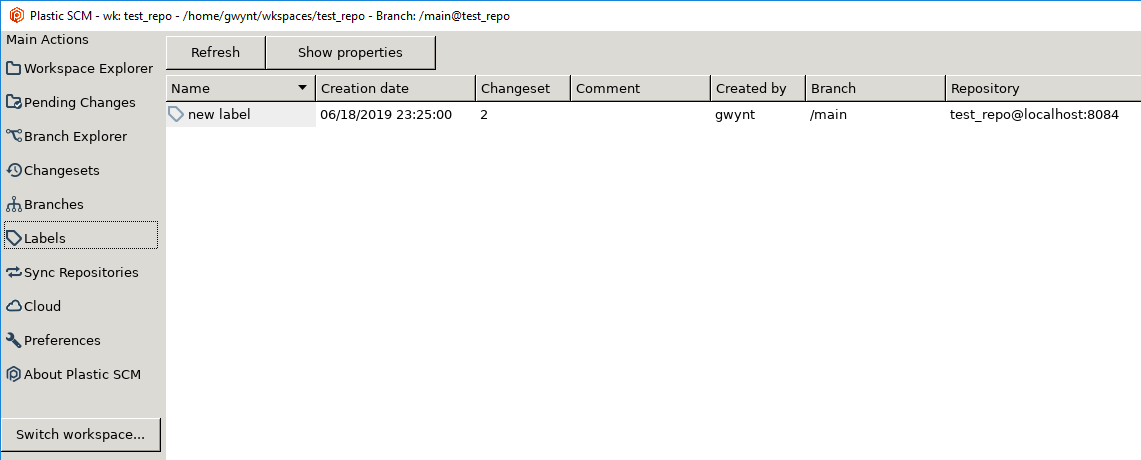
Task: Select Labels in the sidebar
Action: 81,235
